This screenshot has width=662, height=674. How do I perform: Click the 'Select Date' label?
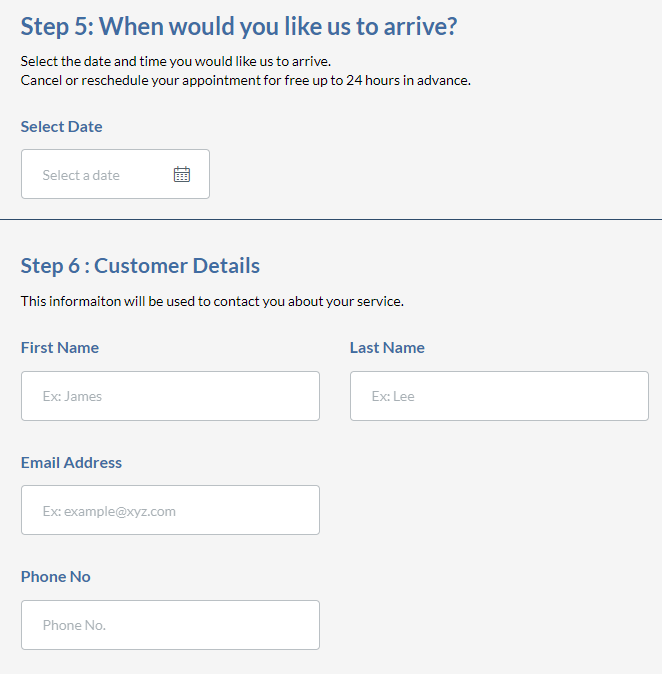[61, 127]
